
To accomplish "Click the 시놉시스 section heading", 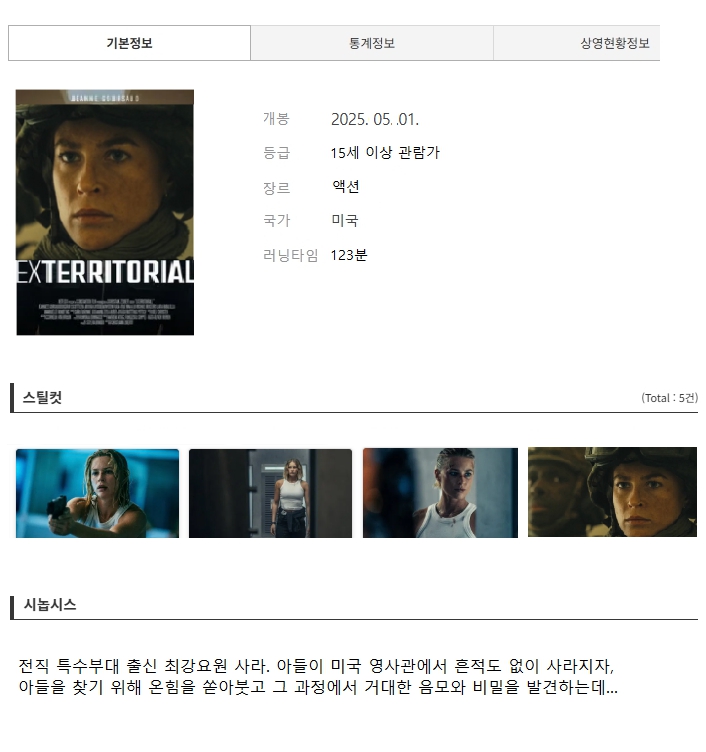I will (x=50, y=605).
